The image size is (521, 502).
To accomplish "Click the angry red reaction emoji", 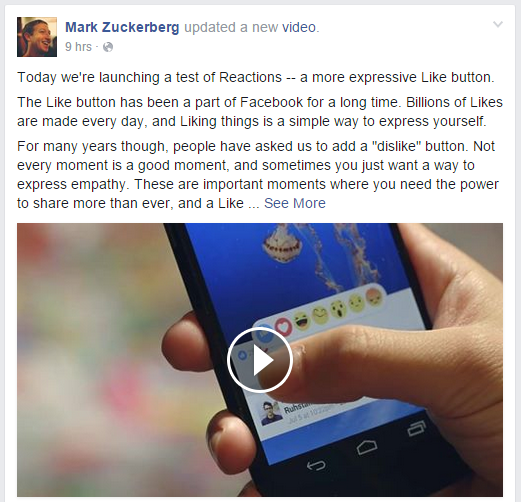I will coord(373,297).
